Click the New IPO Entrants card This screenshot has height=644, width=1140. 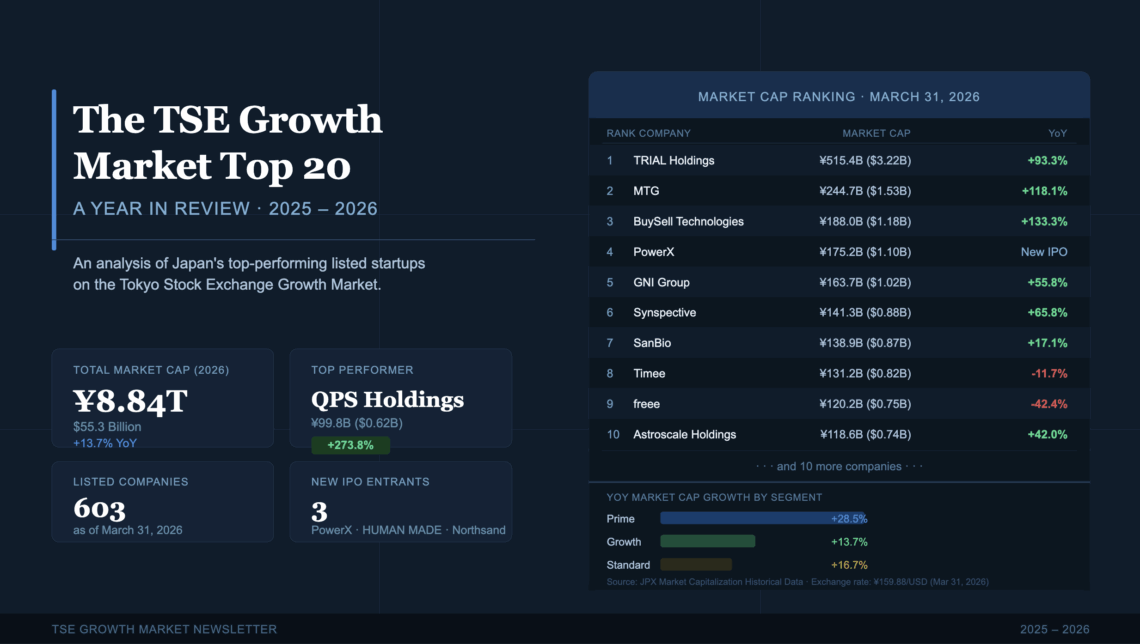click(400, 502)
